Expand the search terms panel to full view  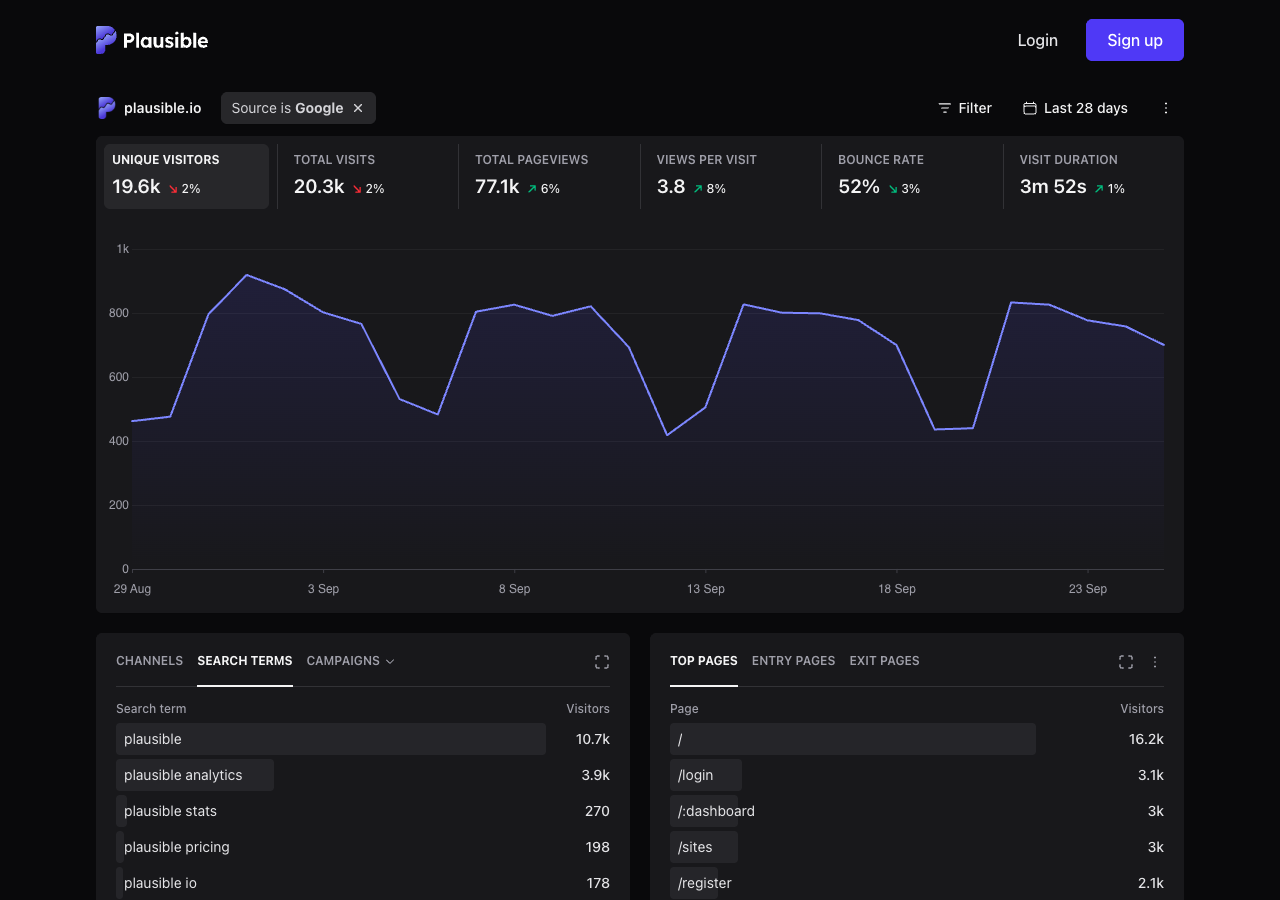tap(602, 662)
